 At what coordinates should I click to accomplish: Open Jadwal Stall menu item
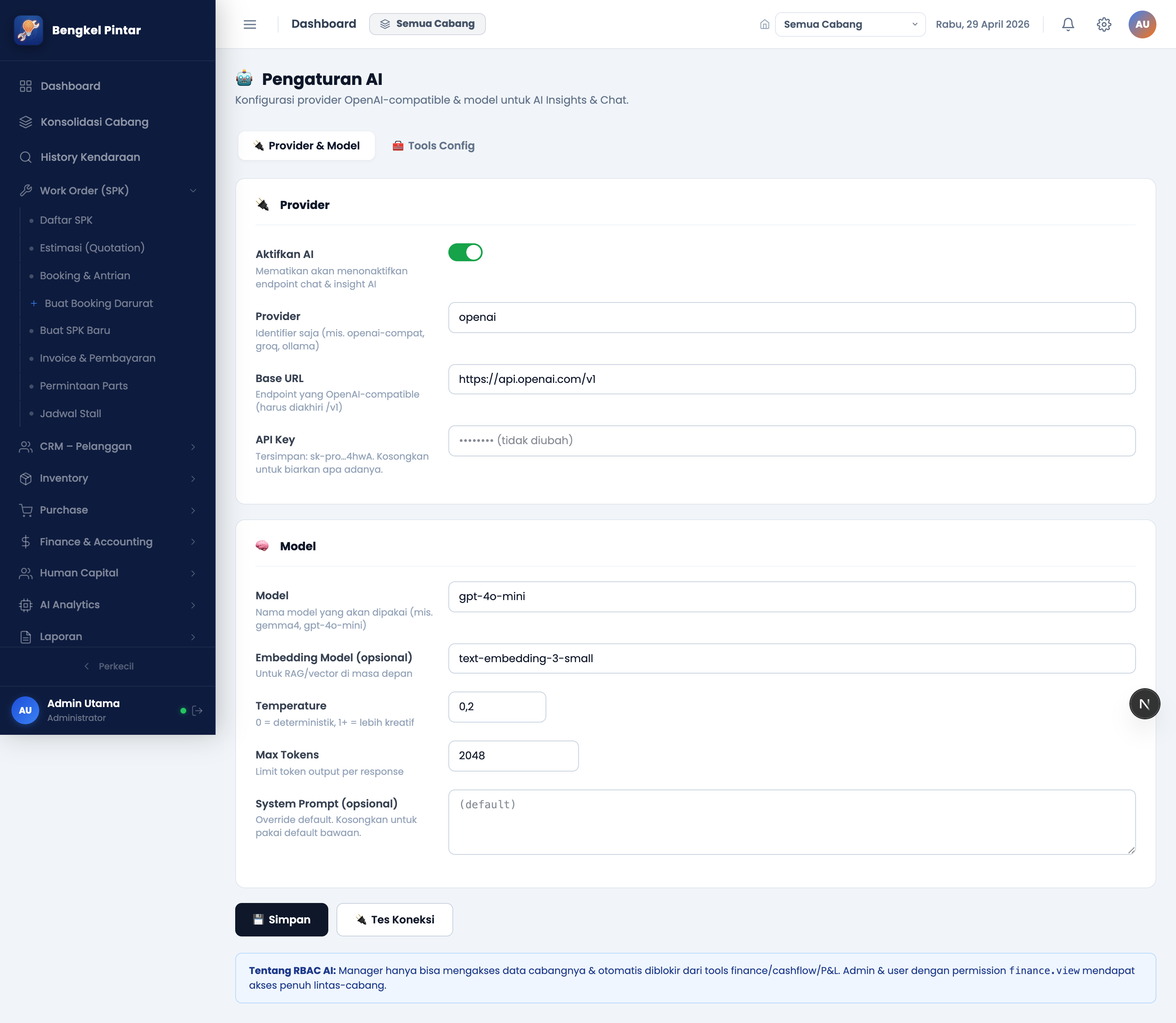[x=70, y=414]
